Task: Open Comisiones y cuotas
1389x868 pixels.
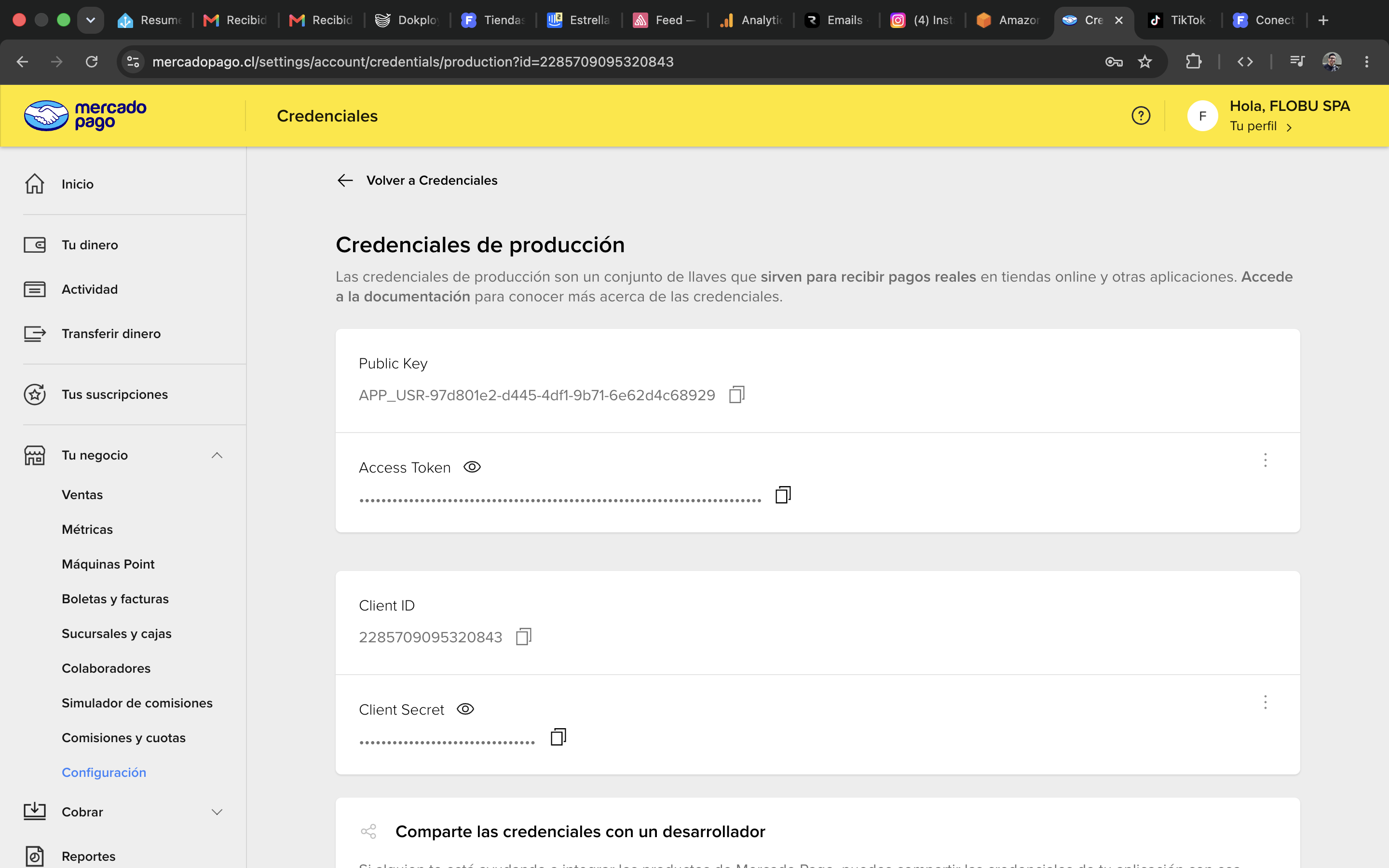Action: (x=123, y=738)
